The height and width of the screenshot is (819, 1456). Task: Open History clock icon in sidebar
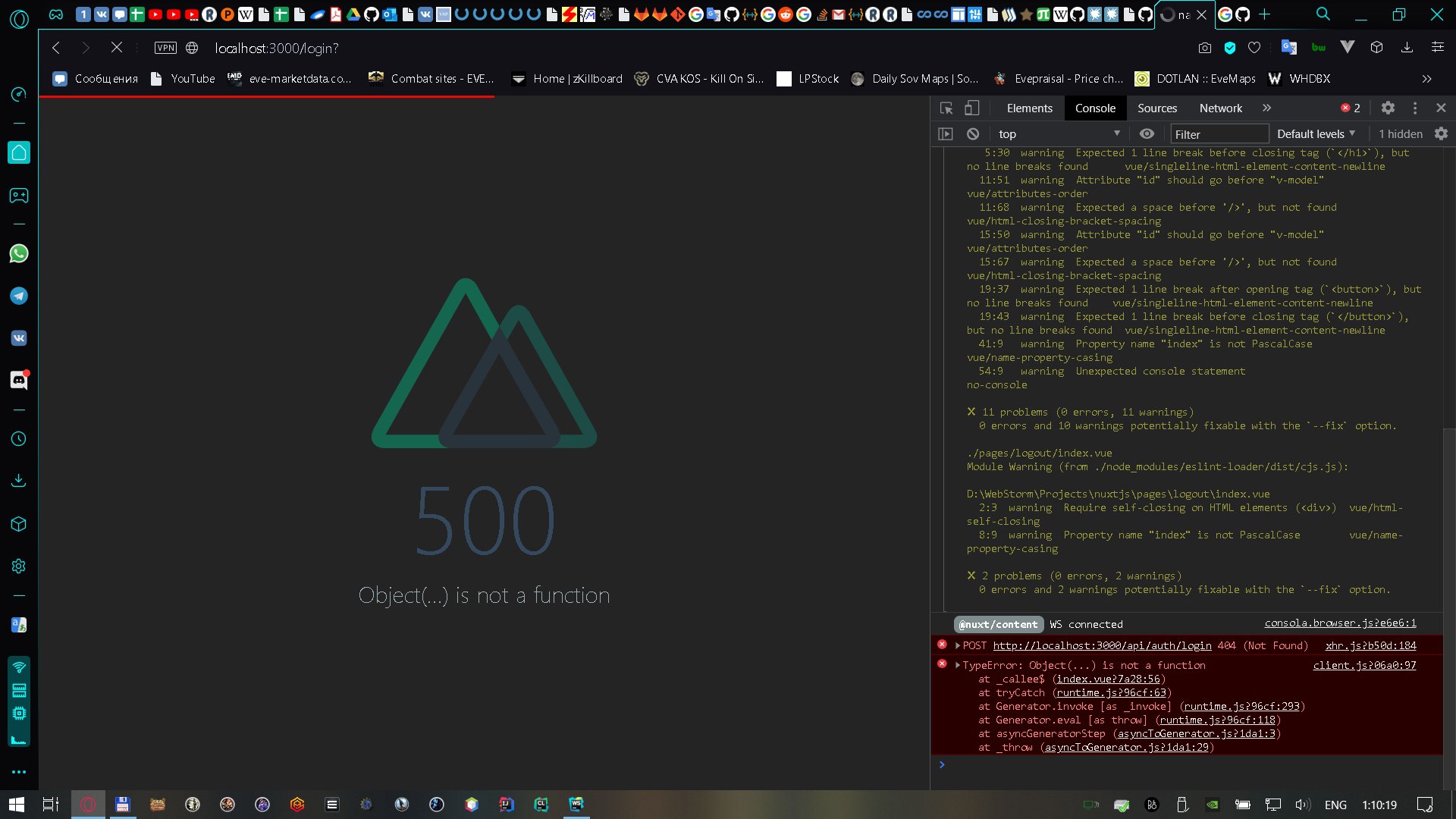(x=19, y=438)
